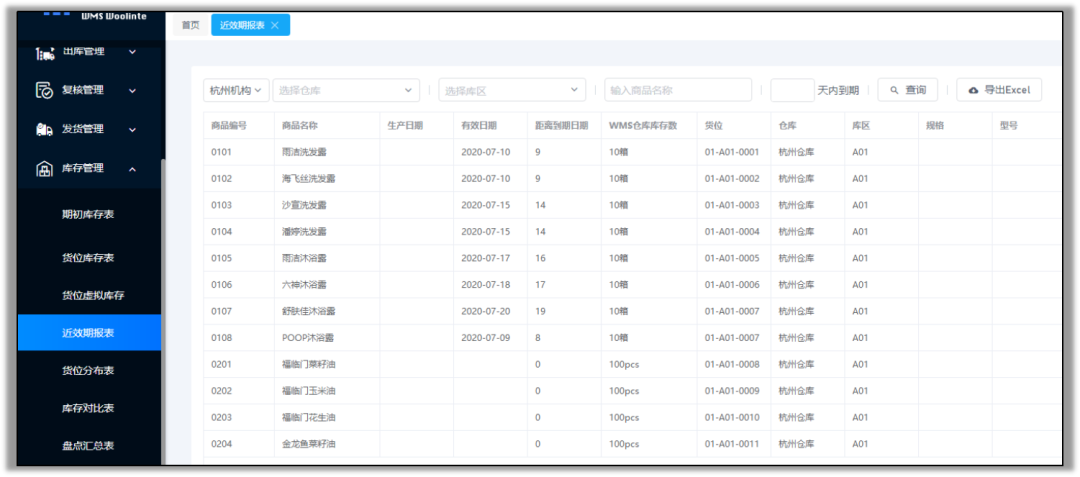
Task: Click the 复核管理 checklist icon
Action: 44,90
